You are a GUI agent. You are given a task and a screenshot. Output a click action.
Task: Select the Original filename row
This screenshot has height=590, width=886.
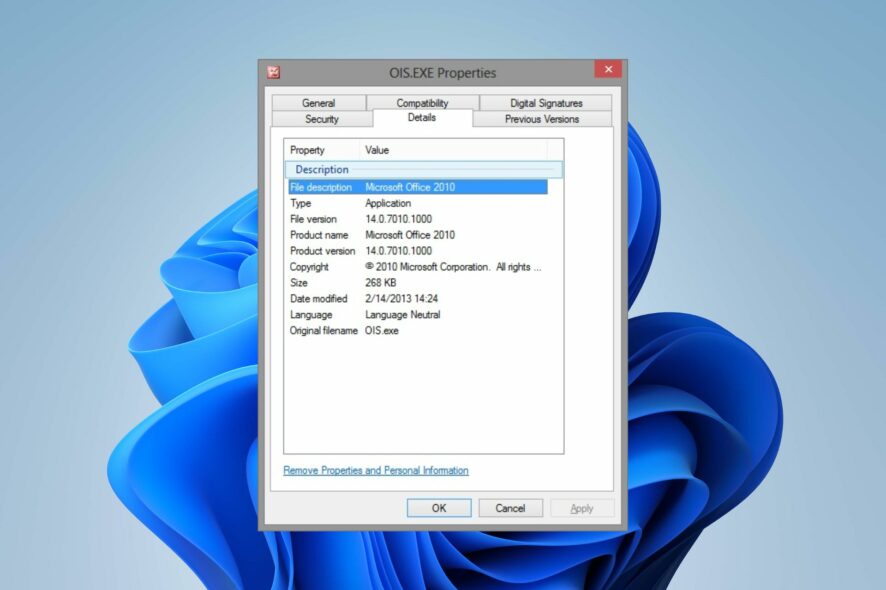(418, 331)
